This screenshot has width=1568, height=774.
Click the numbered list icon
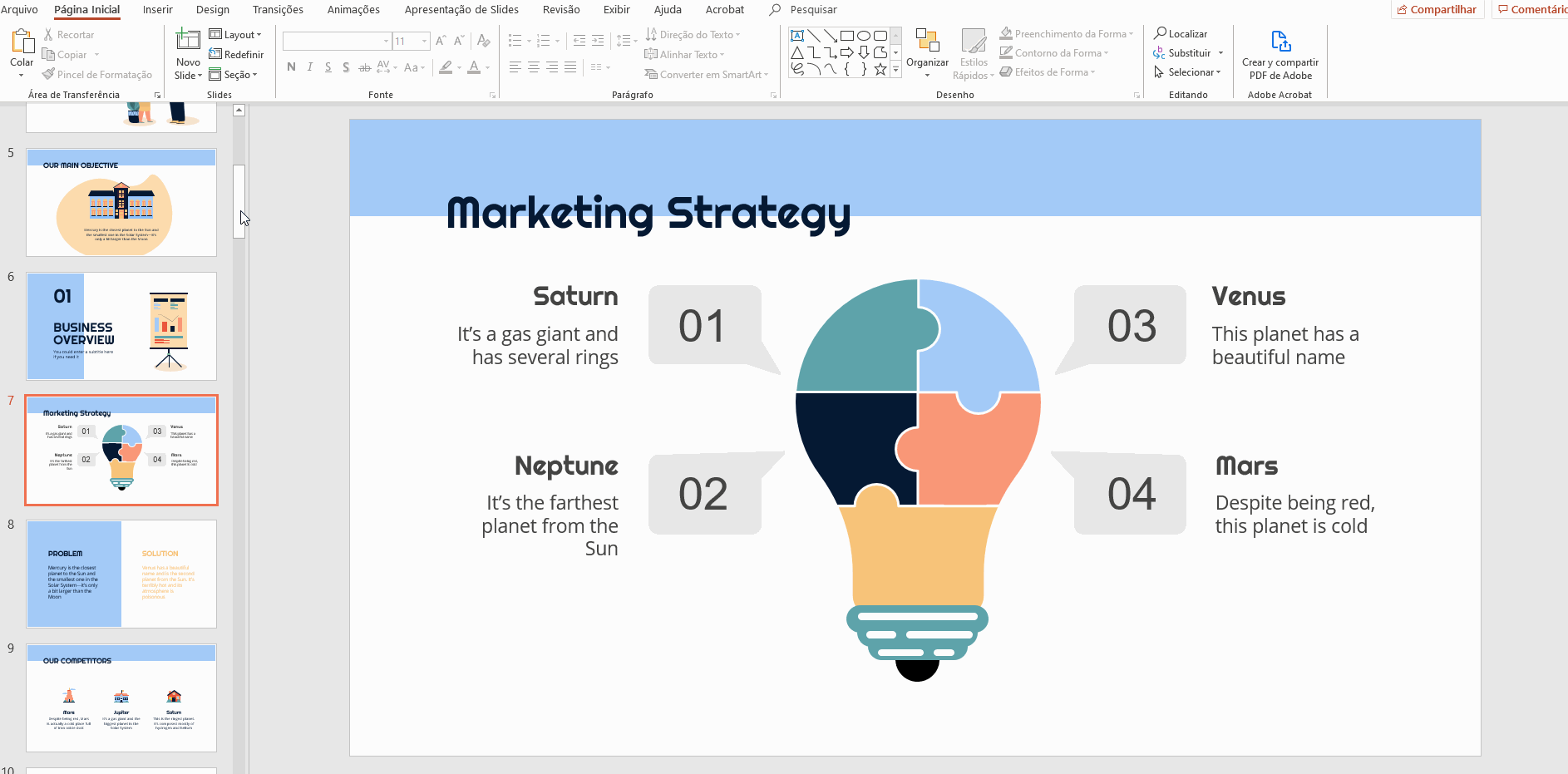[543, 41]
